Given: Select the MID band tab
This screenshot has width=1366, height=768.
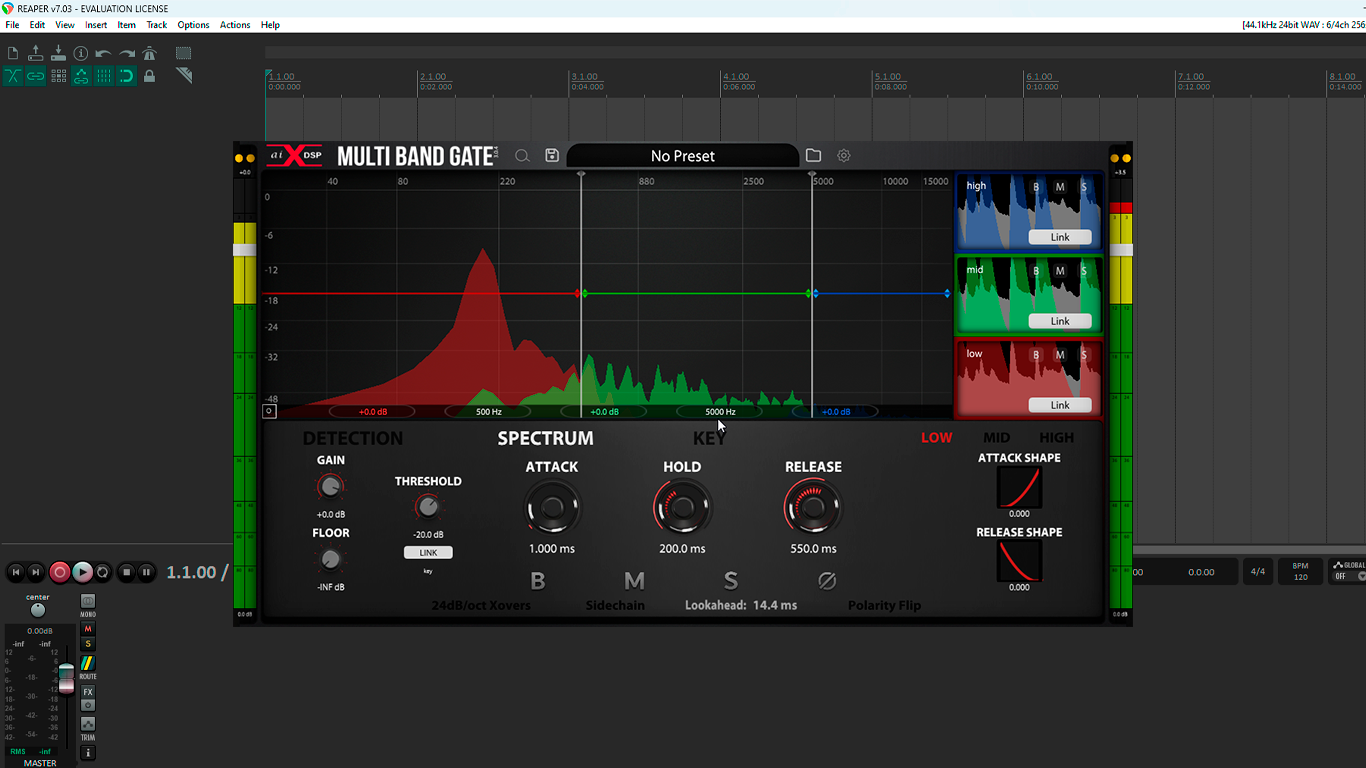Looking at the screenshot, I should tap(996, 438).
